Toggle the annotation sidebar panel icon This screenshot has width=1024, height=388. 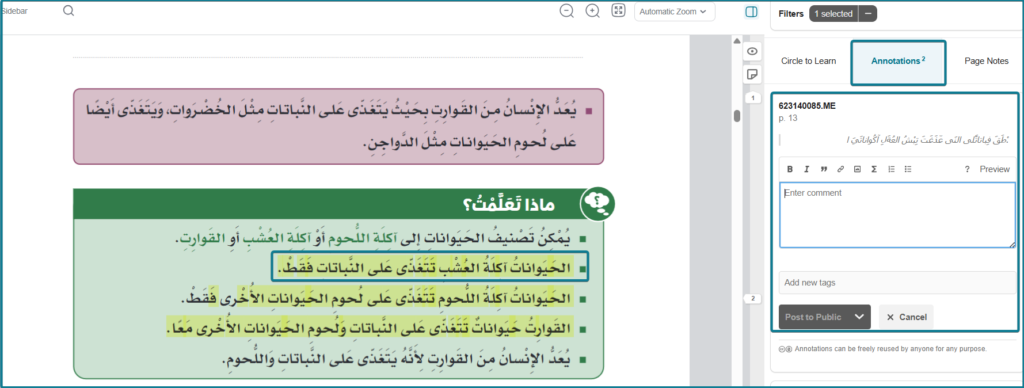[x=751, y=12]
